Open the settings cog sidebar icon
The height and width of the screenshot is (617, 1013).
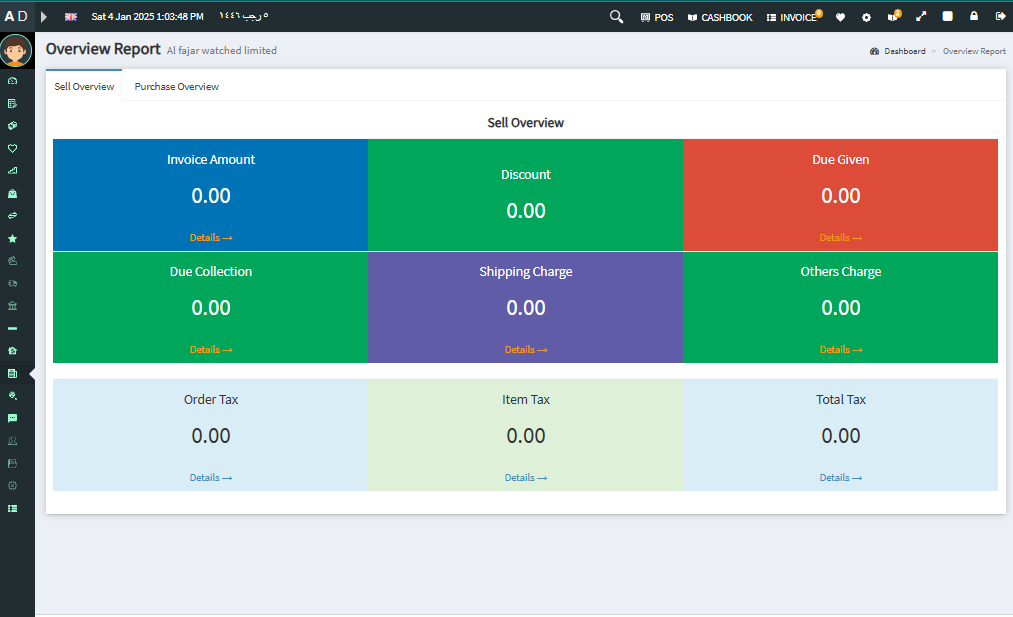12,486
